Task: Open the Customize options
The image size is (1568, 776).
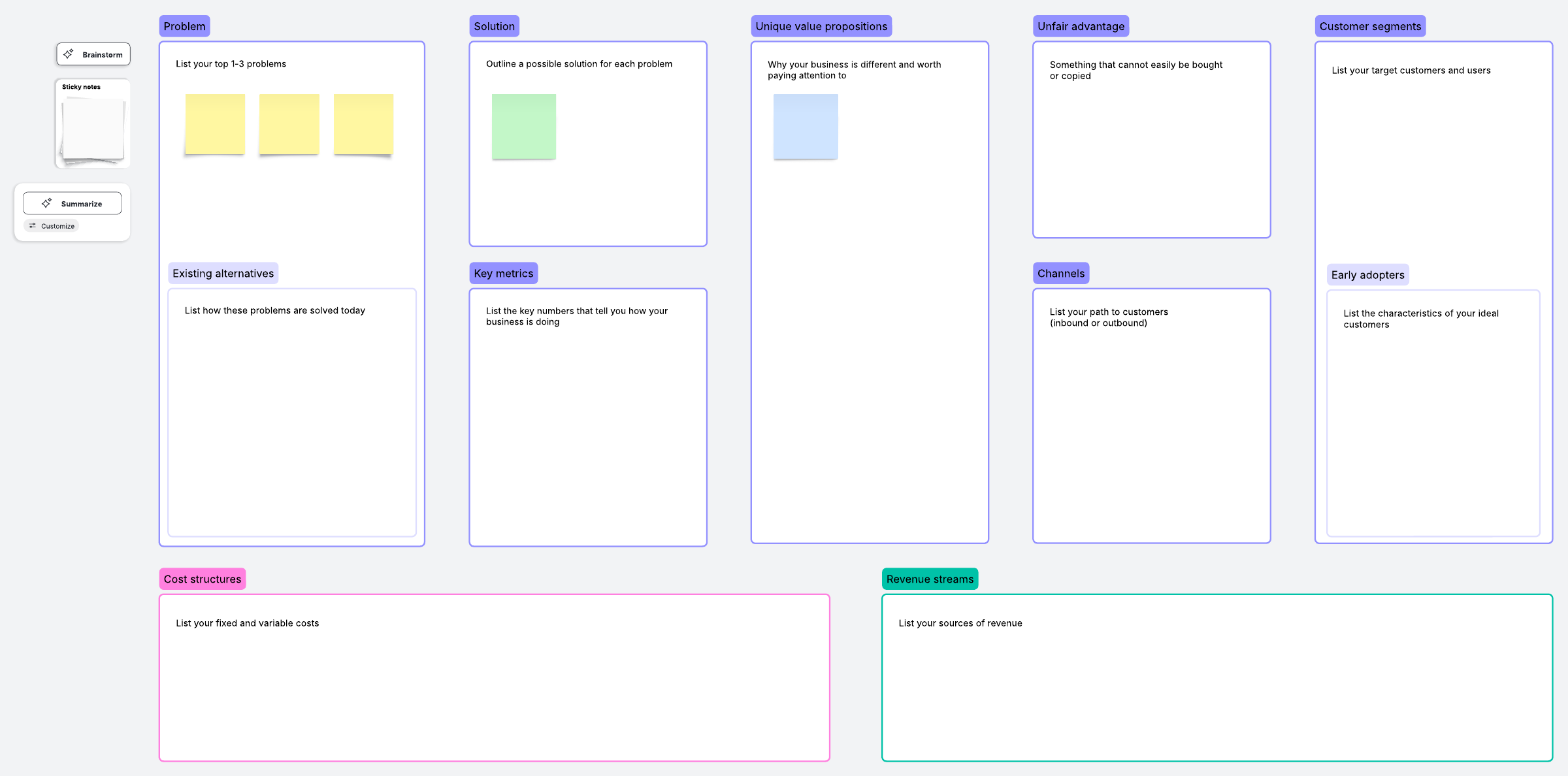Action: pyautogui.click(x=52, y=226)
